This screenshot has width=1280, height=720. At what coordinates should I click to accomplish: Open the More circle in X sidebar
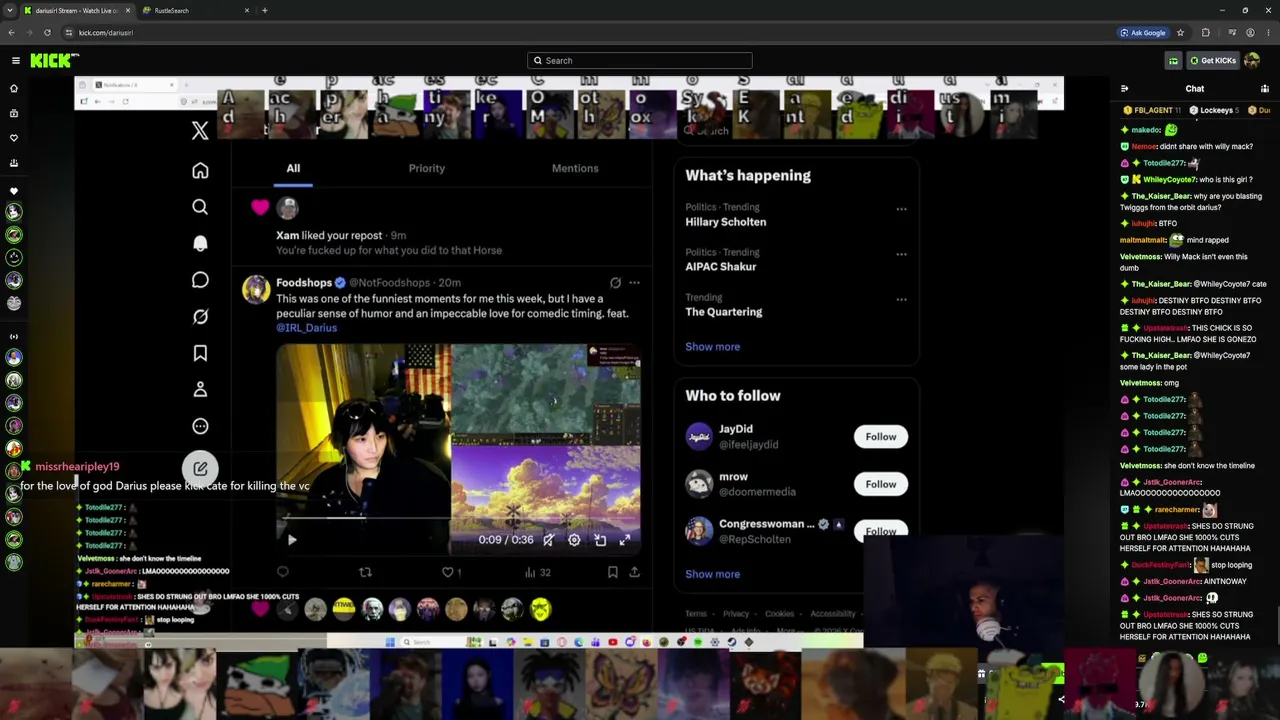200,426
